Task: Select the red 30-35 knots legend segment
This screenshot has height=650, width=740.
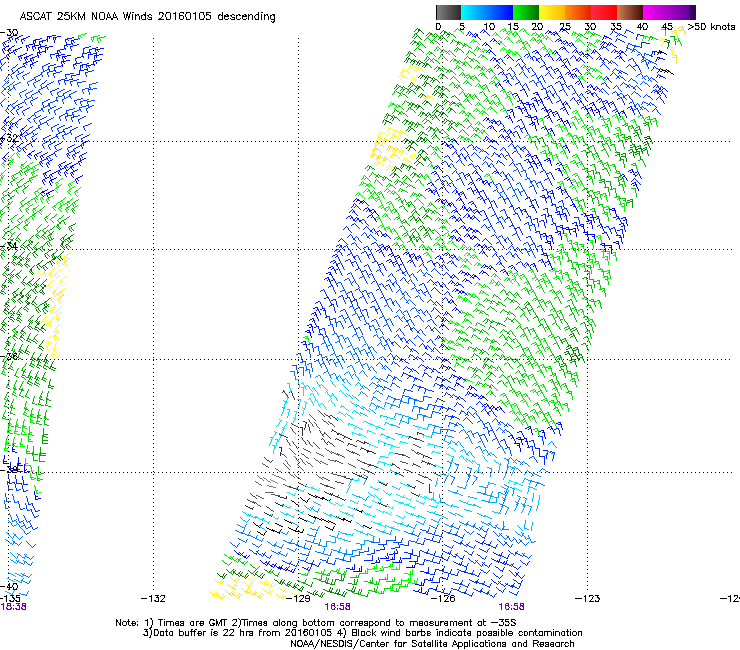Action: [604, 12]
